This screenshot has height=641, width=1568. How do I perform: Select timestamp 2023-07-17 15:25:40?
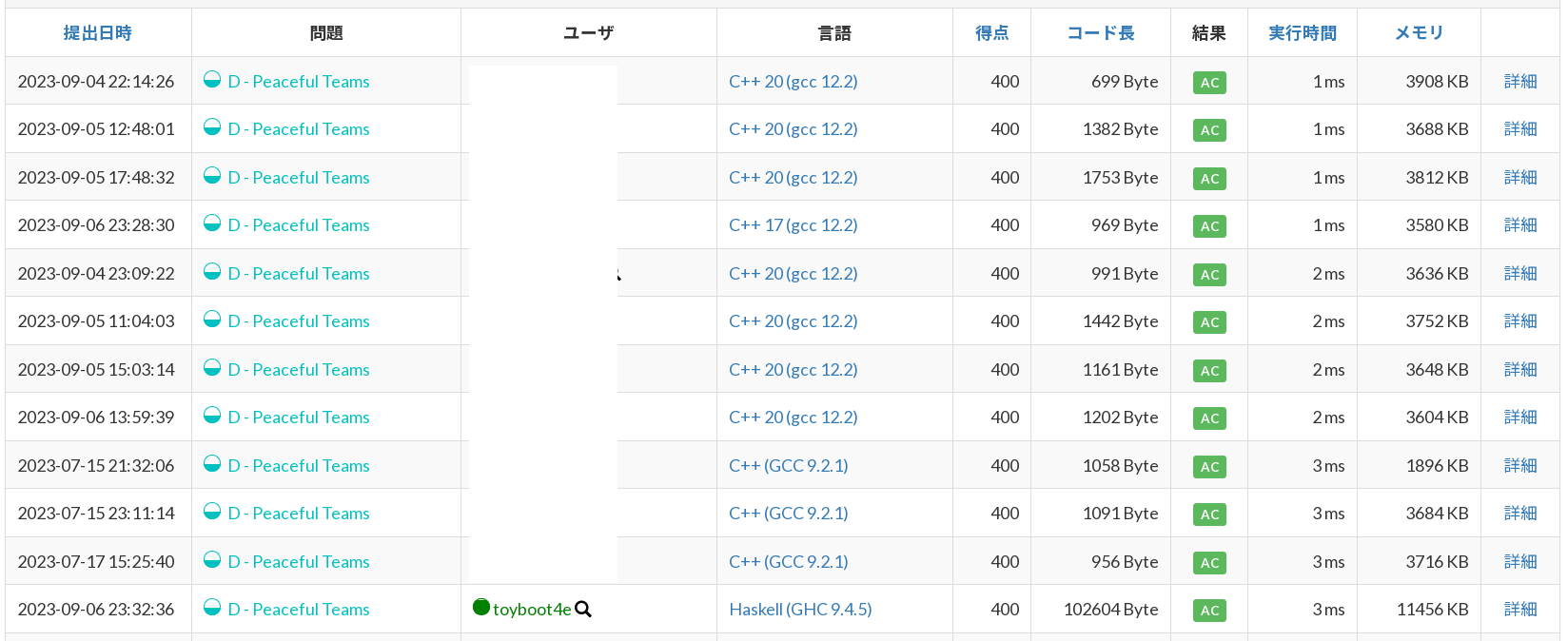(96, 562)
